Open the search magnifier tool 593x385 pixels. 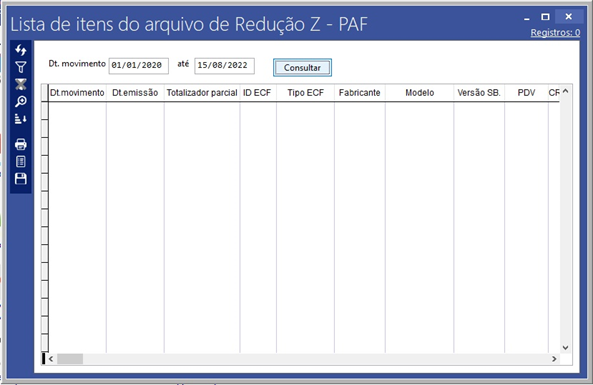pyautogui.click(x=21, y=101)
